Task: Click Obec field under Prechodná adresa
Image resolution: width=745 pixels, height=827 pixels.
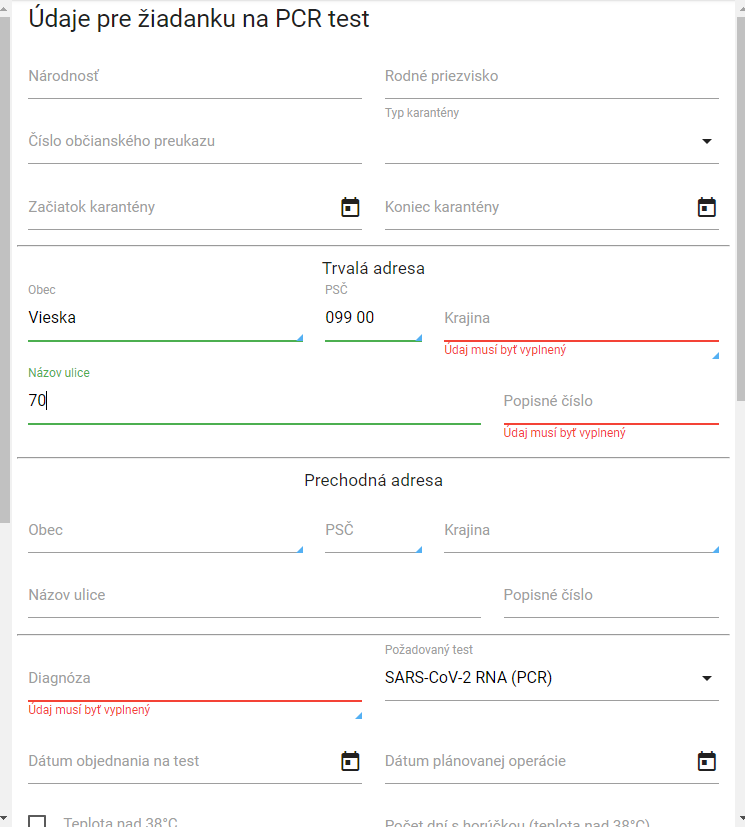Action: pyautogui.click(x=165, y=531)
